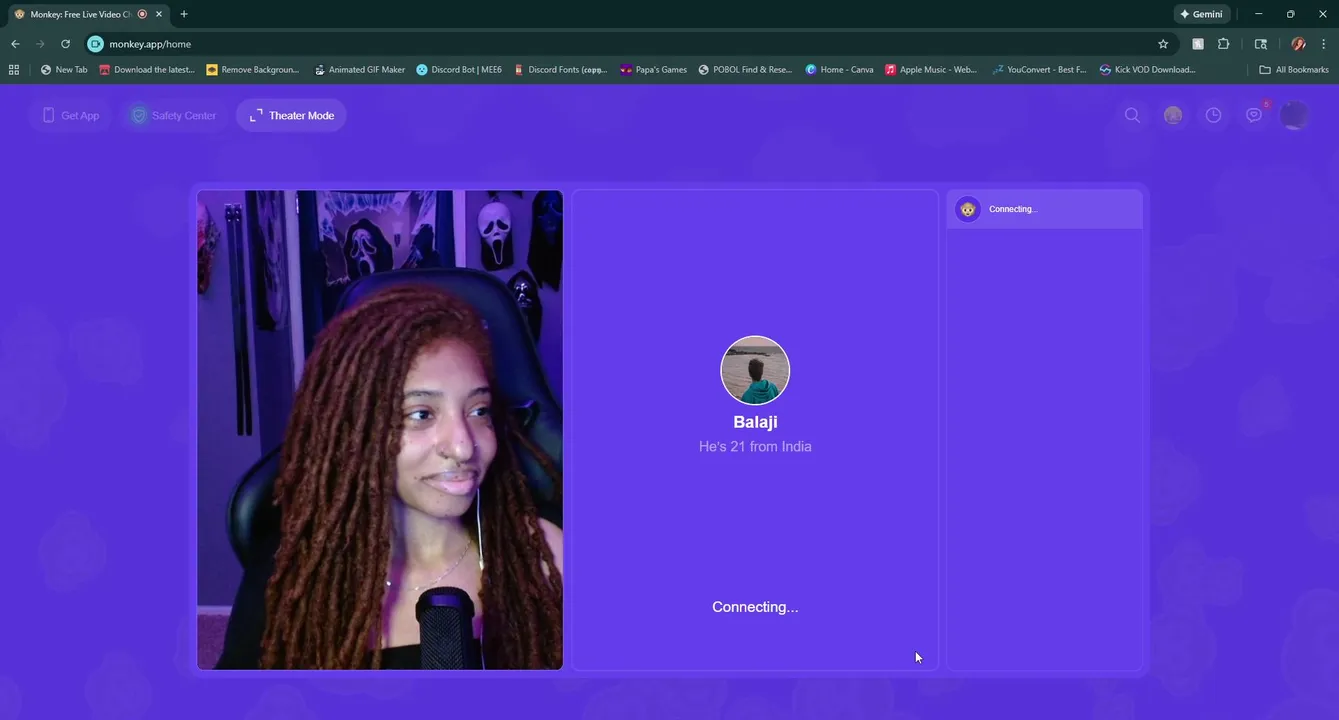The height and width of the screenshot is (720, 1339).
Task: Open the search magnifier icon
Action: (1132, 115)
